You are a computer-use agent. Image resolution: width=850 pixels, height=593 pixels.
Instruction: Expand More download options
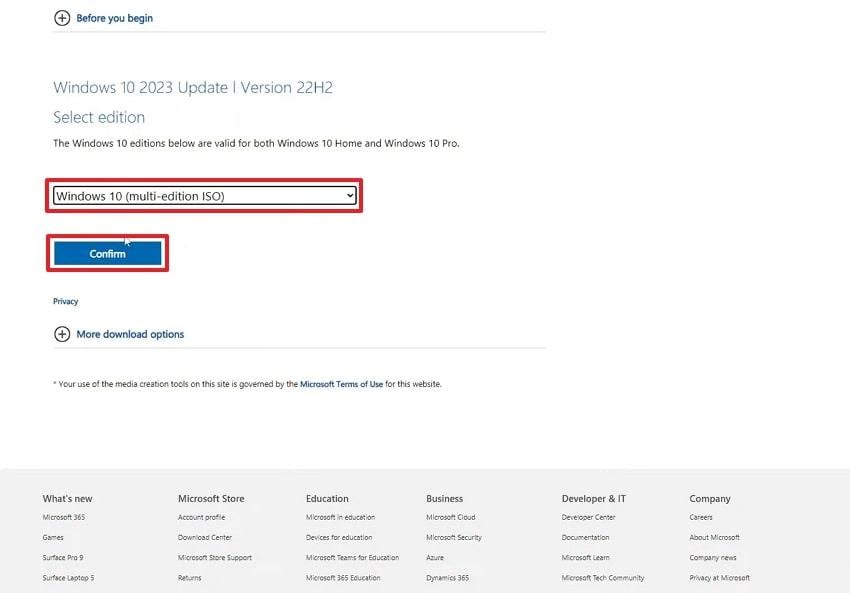coord(119,334)
